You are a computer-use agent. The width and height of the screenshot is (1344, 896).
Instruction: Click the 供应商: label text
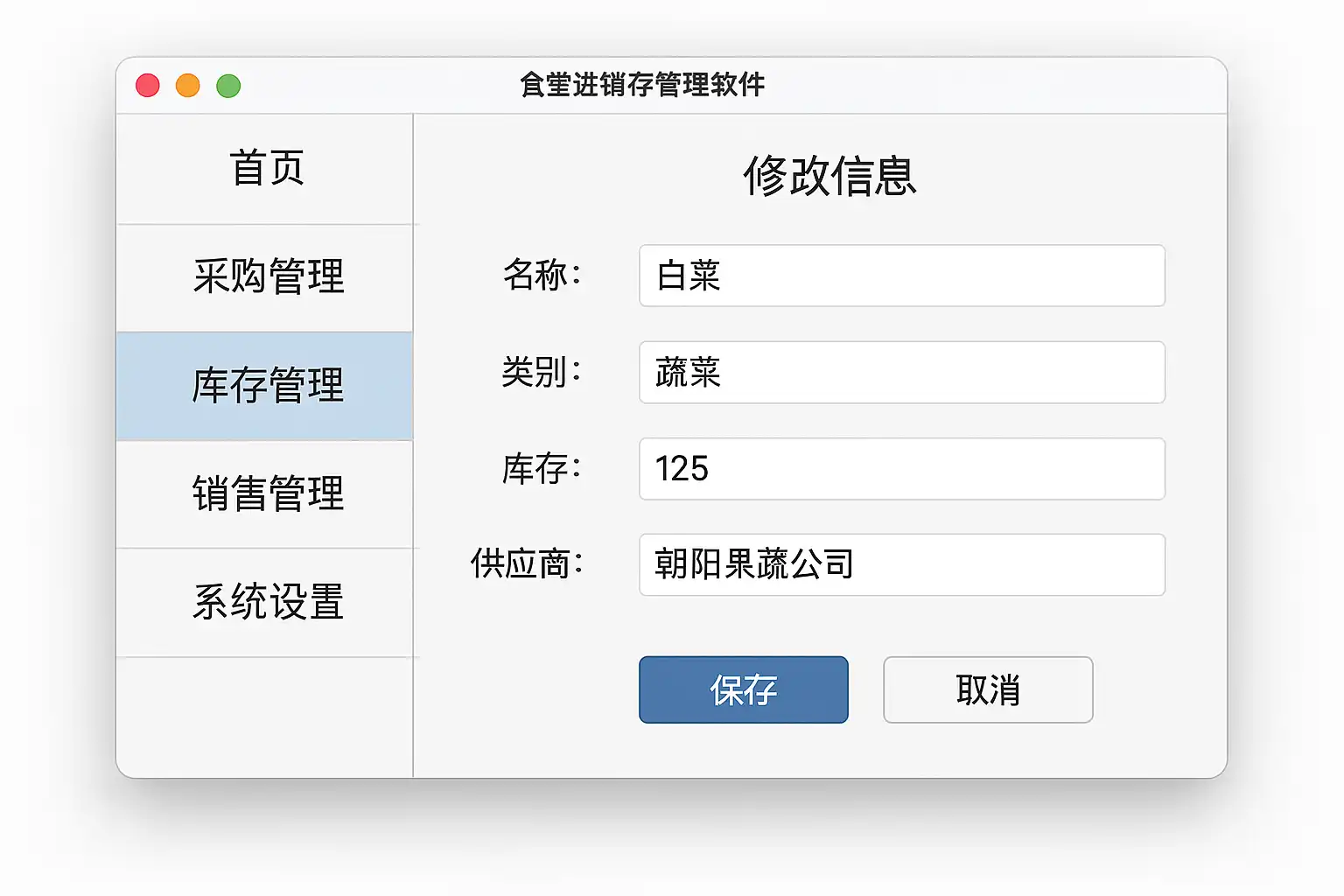pos(527,564)
